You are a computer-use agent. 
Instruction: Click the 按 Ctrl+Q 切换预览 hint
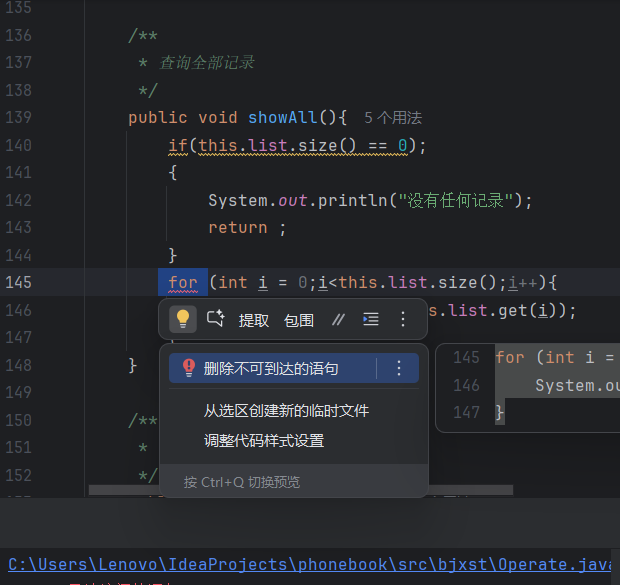[242, 482]
